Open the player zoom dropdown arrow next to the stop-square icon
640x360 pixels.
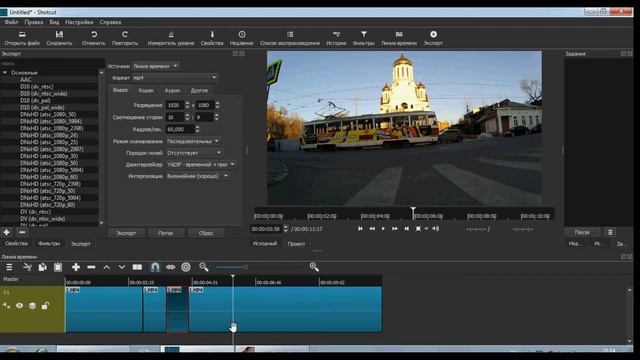coord(426,229)
